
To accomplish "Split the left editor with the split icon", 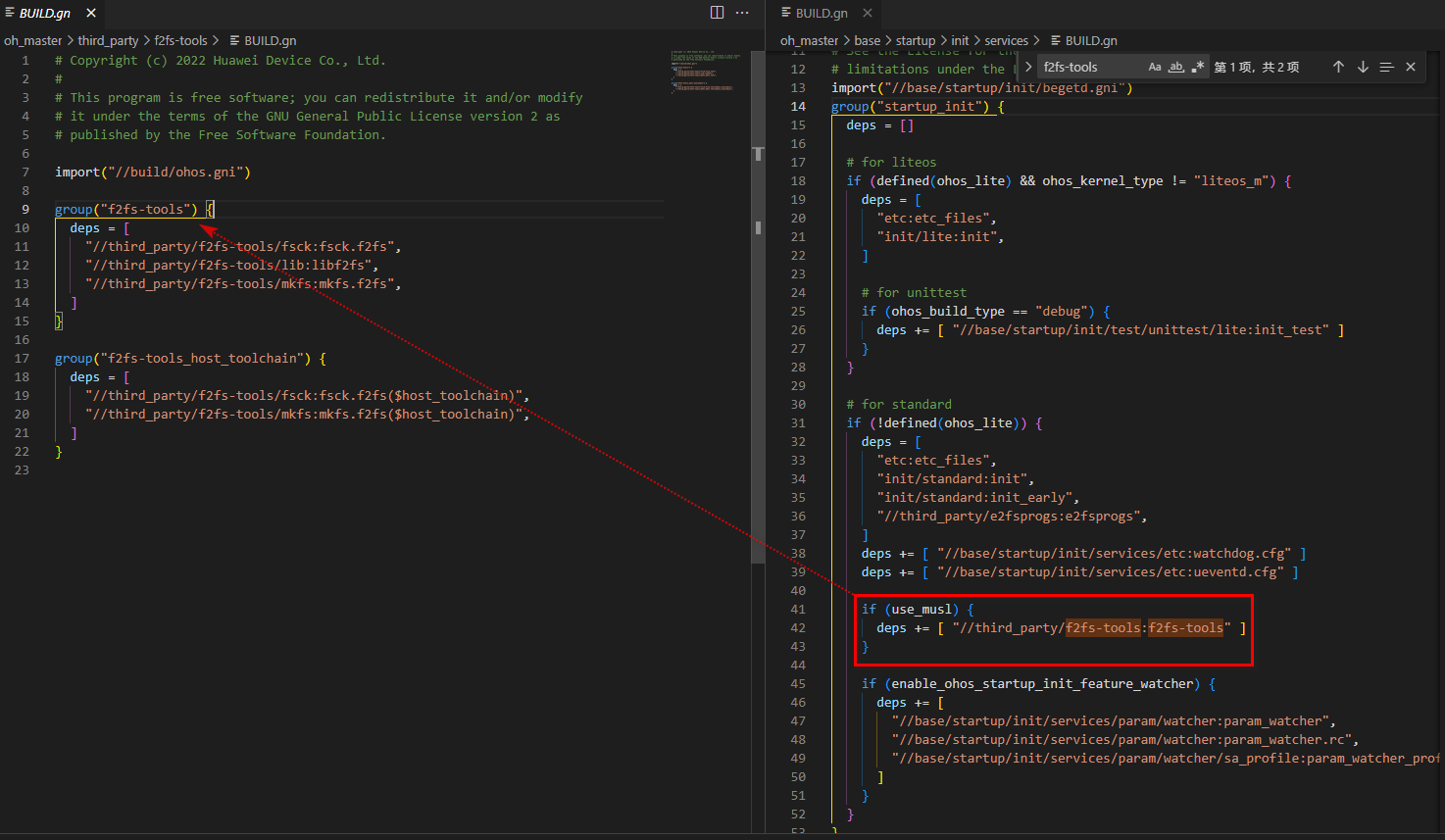I will (x=717, y=13).
